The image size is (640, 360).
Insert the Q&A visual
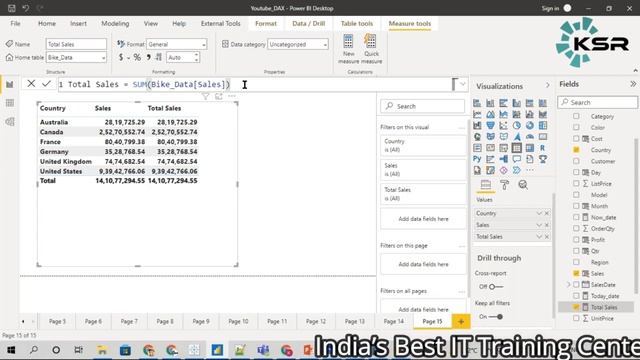(x=516, y=159)
